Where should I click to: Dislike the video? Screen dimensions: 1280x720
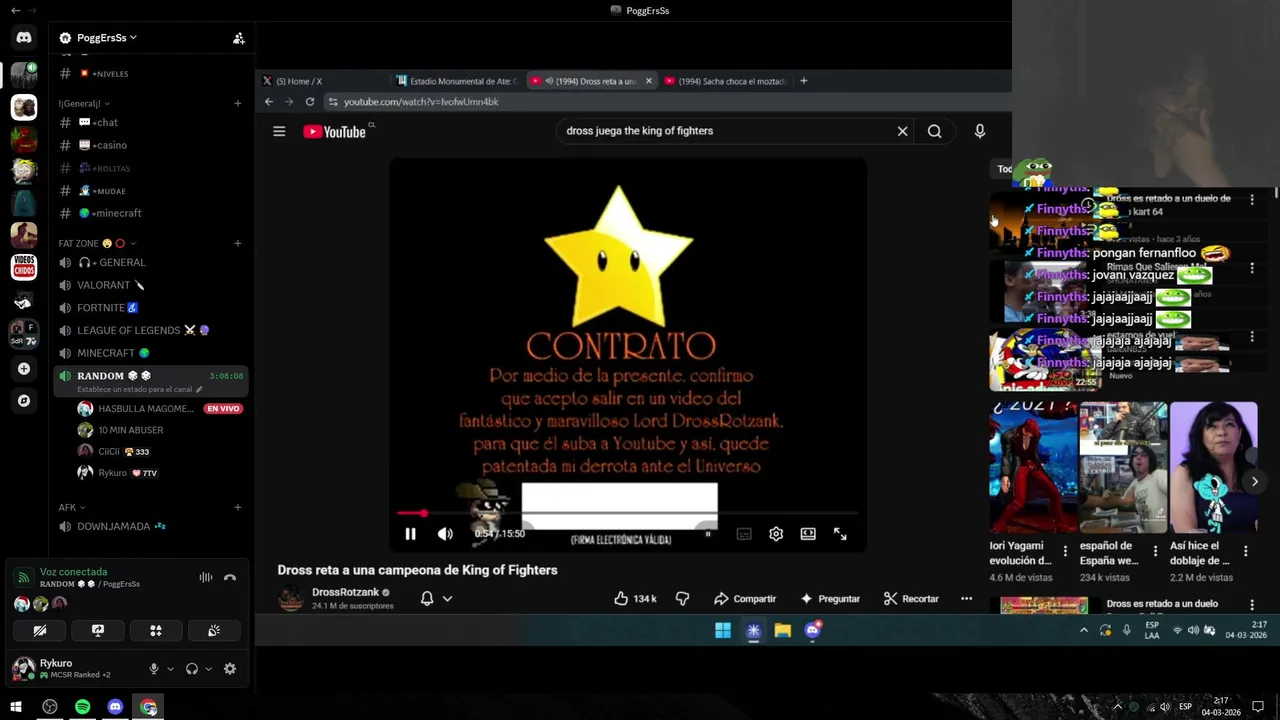[682, 598]
